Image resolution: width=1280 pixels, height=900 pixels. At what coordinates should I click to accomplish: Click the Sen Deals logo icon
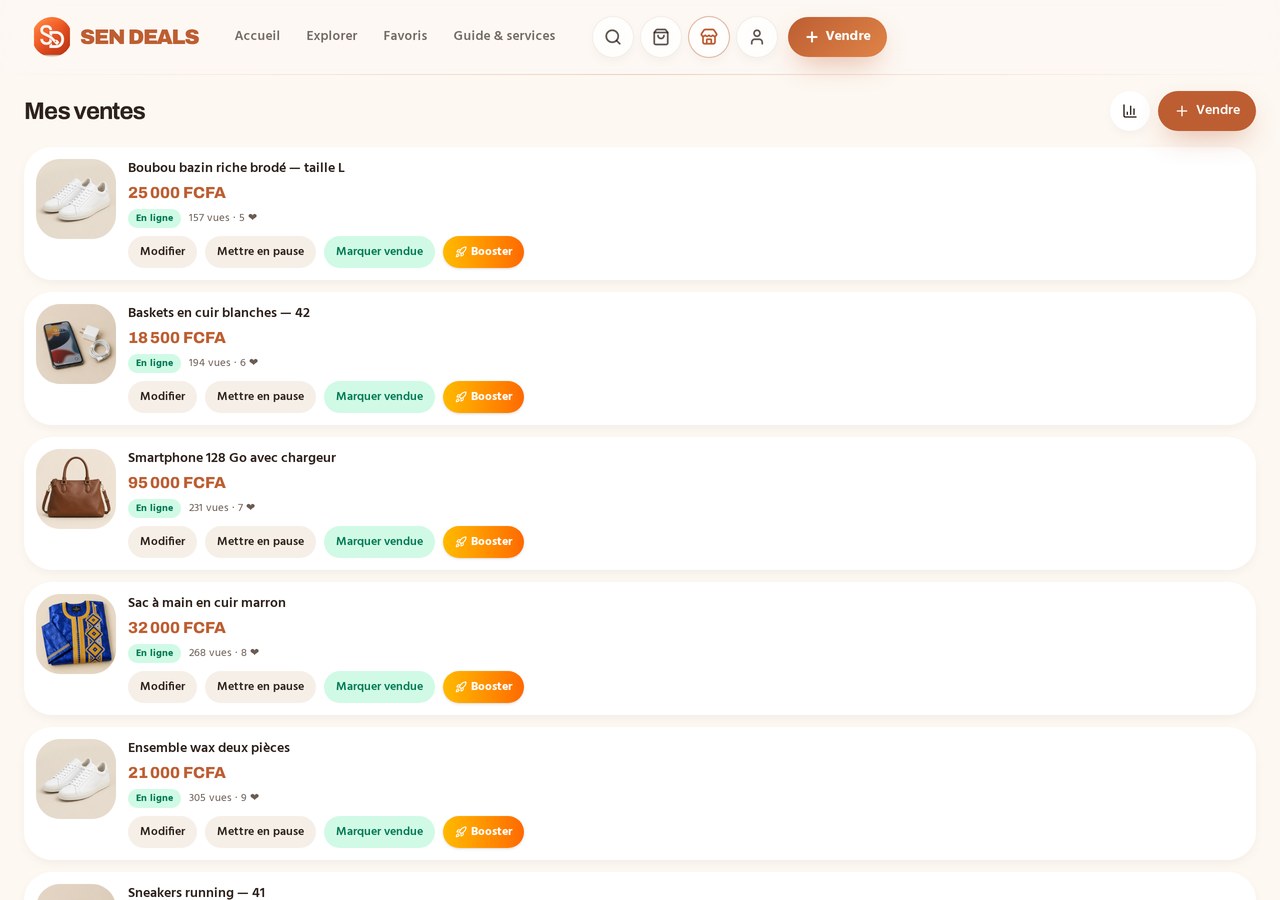(x=52, y=37)
